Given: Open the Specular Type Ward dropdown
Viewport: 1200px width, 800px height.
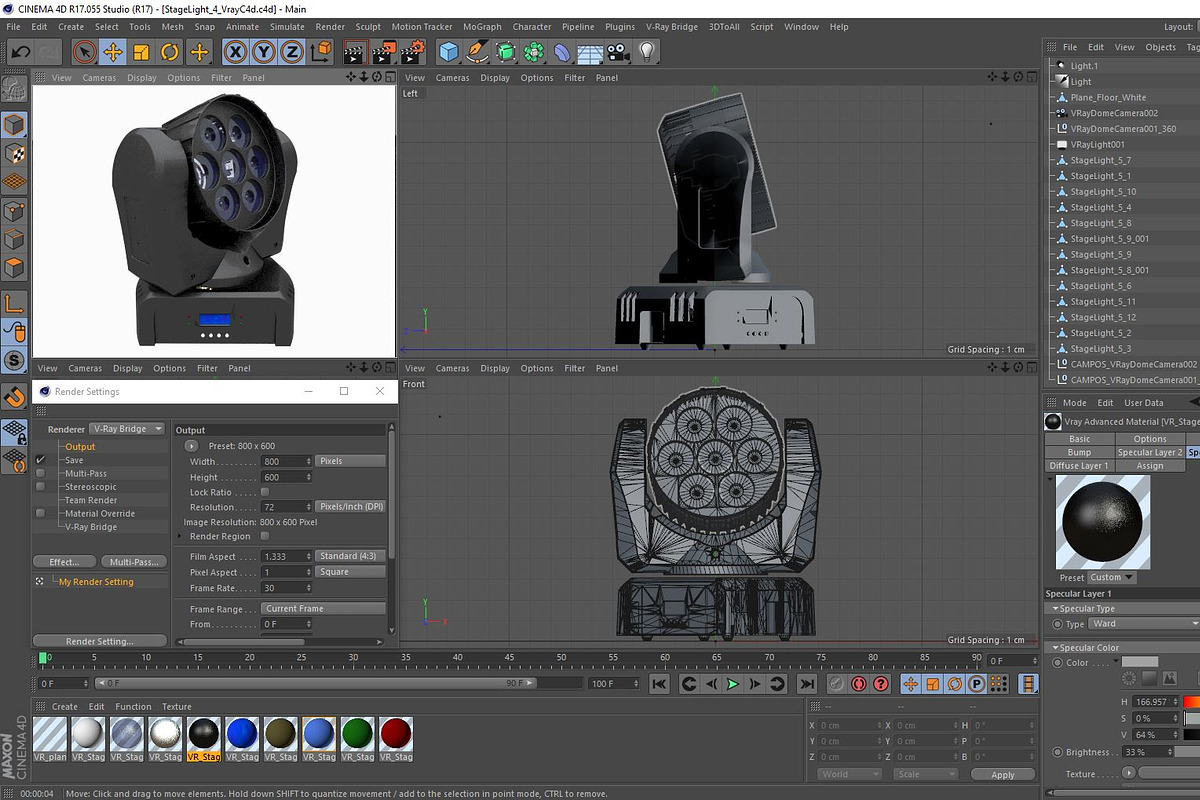Looking at the screenshot, I should (x=1144, y=624).
